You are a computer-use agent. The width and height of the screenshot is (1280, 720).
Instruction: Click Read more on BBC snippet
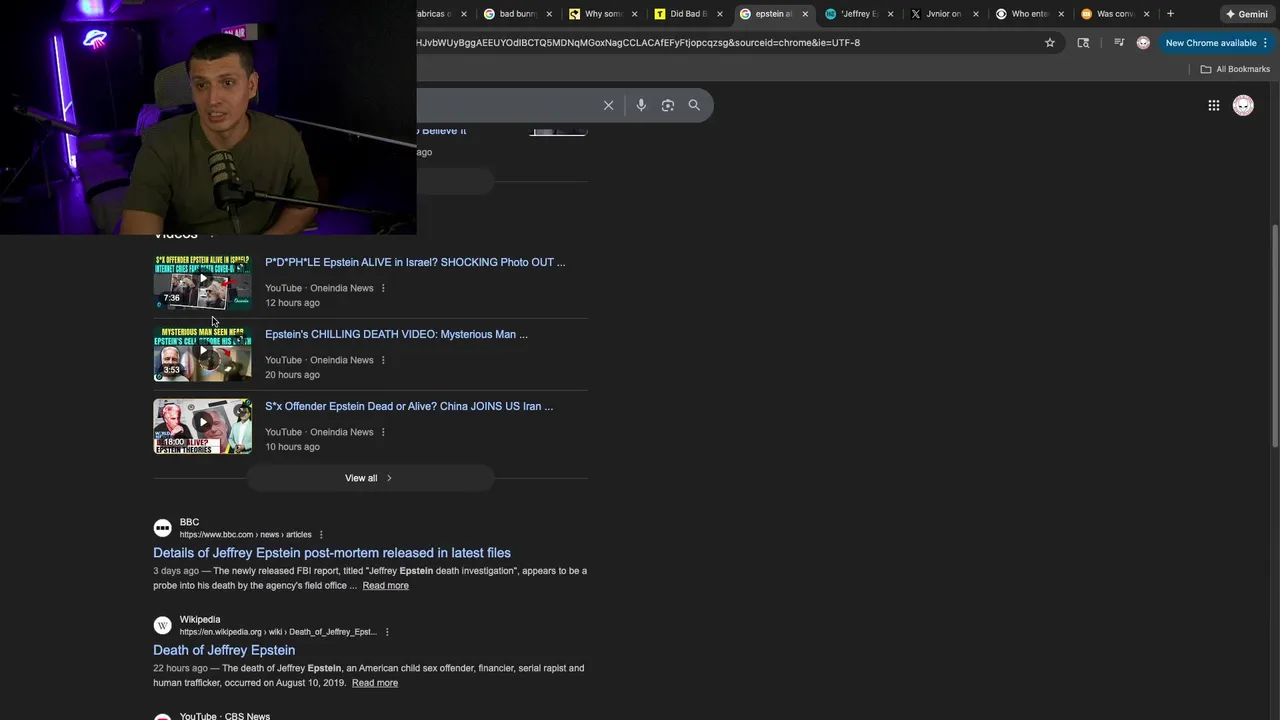point(385,586)
